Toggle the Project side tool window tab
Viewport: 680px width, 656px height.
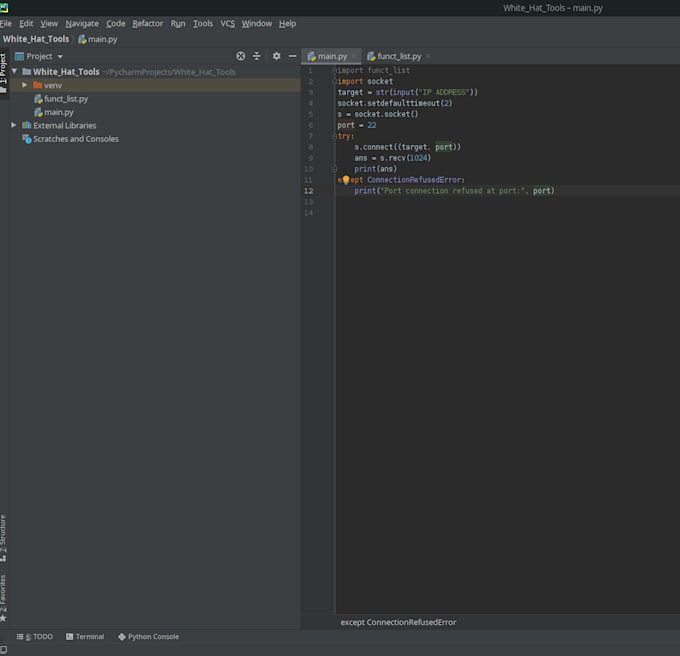(4, 73)
